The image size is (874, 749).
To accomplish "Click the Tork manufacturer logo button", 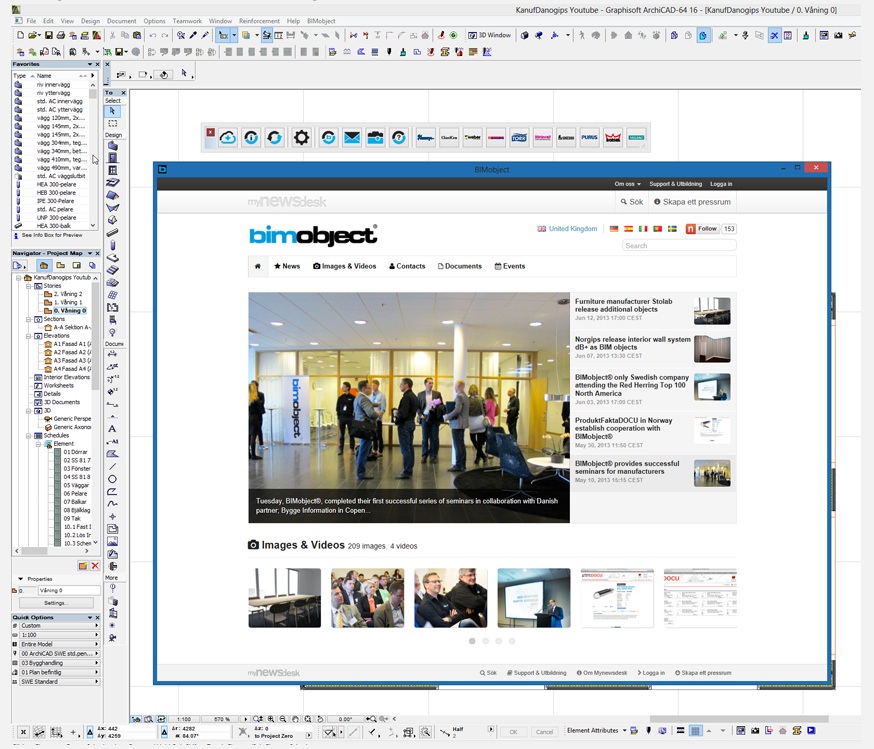I will [x=519, y=137].
